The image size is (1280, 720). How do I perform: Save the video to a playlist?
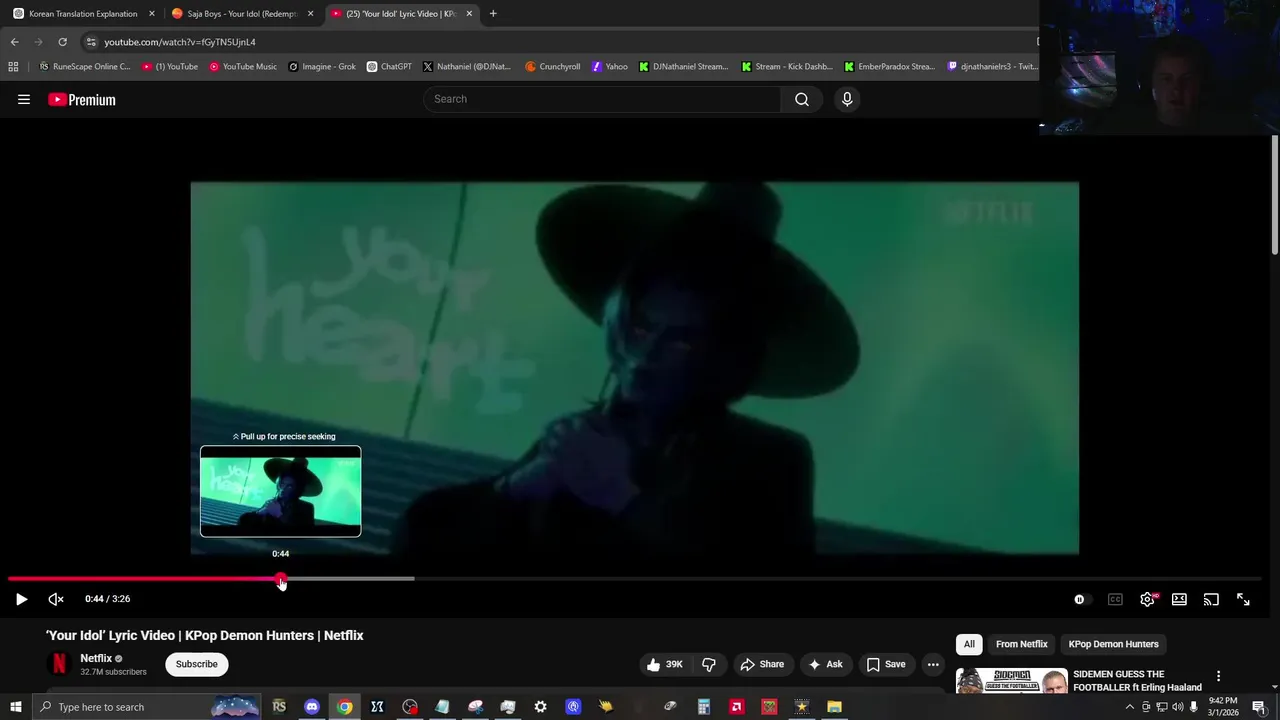coord(886,664)
